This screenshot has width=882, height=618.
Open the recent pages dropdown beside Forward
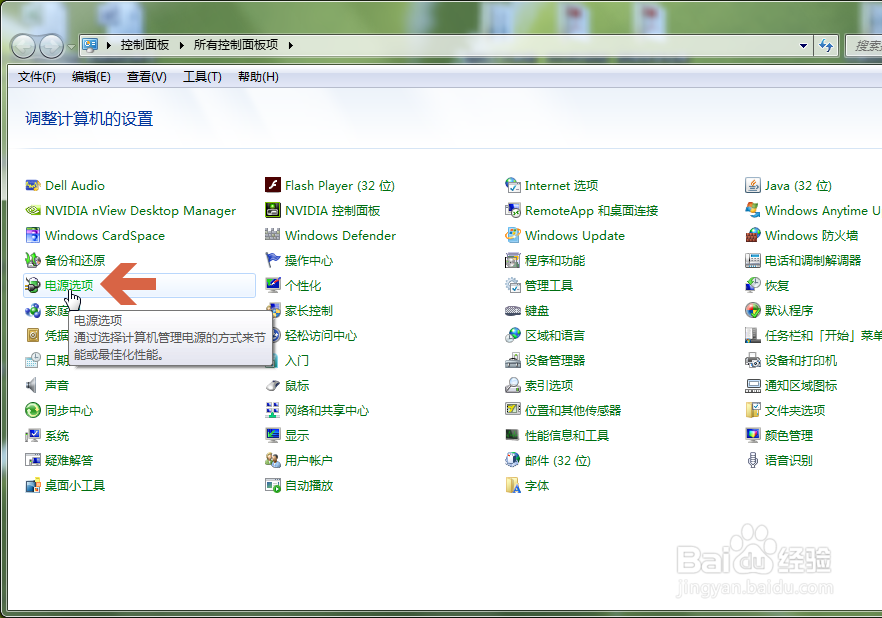pyautogui.click(x=71, y=46)
